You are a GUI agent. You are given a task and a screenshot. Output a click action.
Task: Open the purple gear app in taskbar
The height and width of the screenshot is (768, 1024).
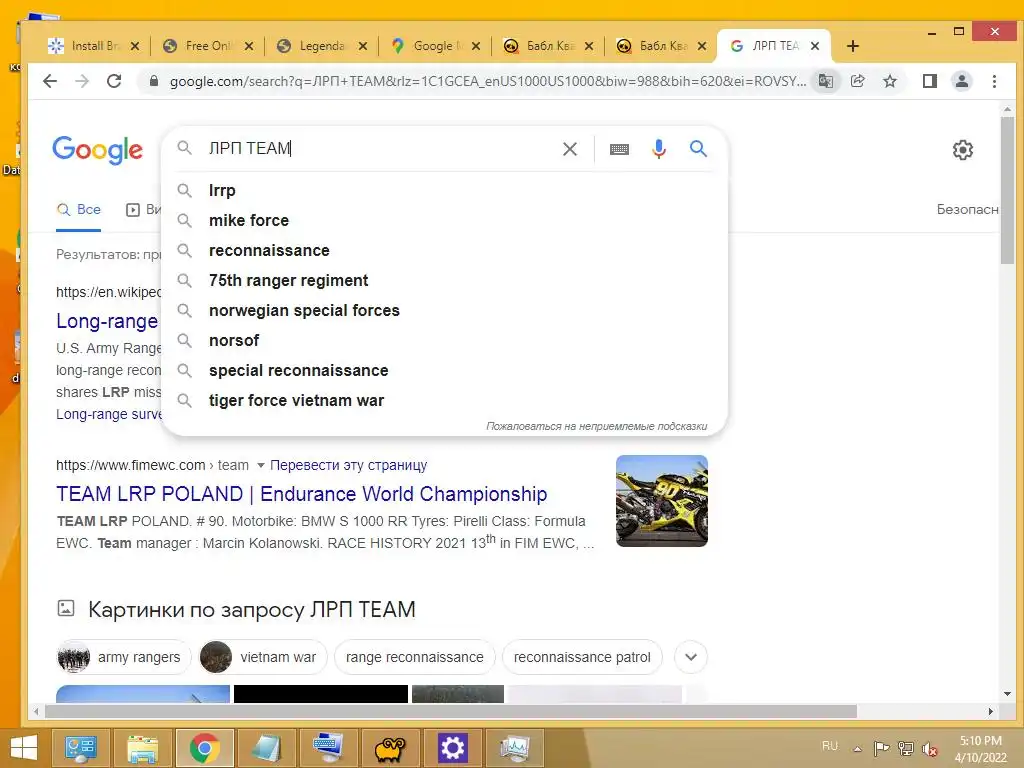point(452,748)
